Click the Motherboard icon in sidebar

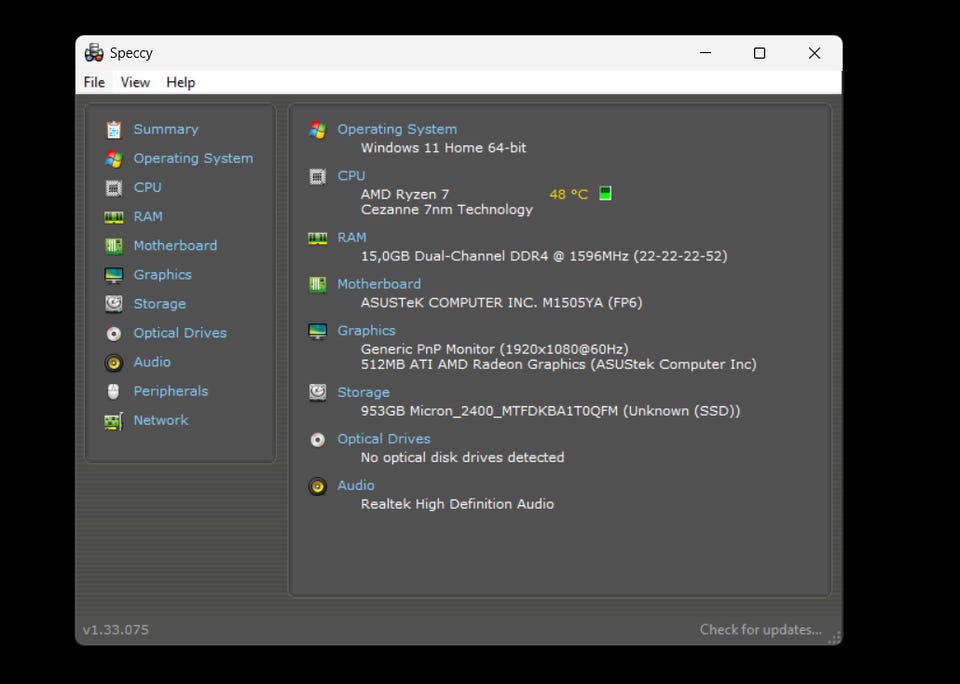click(x=114, y=246)
